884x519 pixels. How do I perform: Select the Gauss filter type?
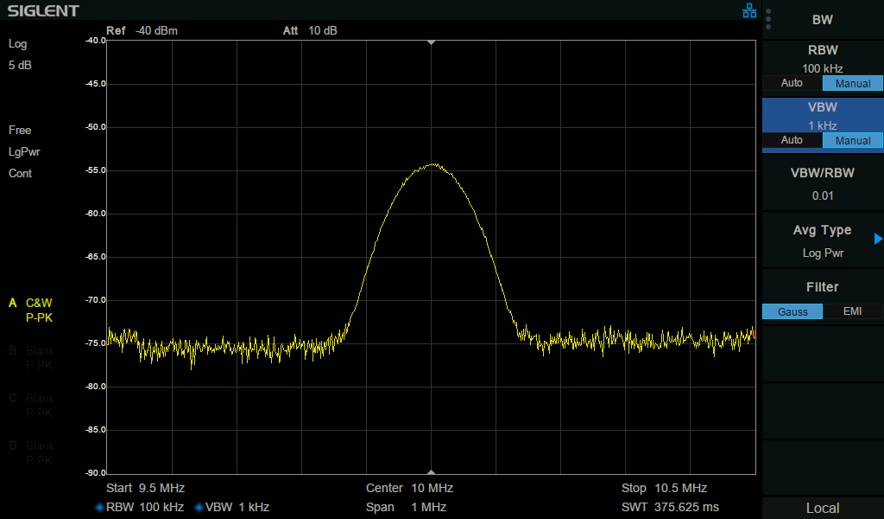coord(792,312)
